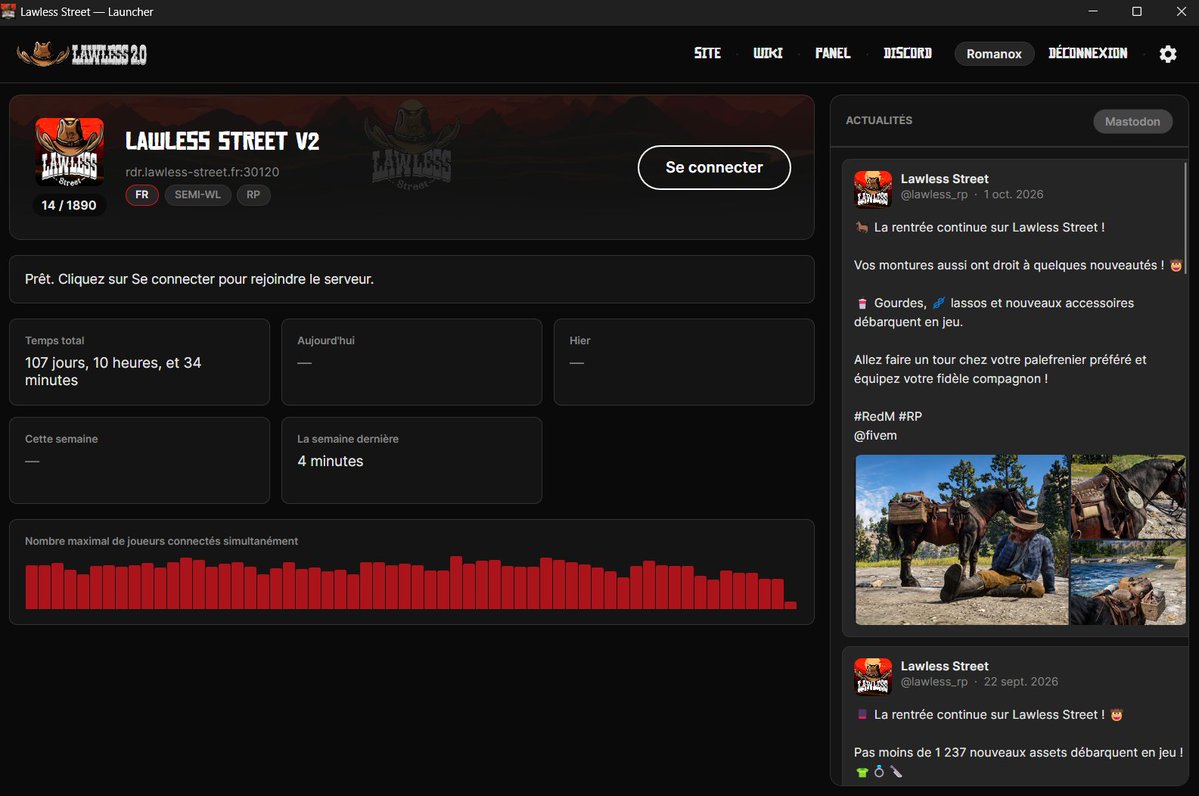Click @lawless_rp handle in first post

click(934, 194)
